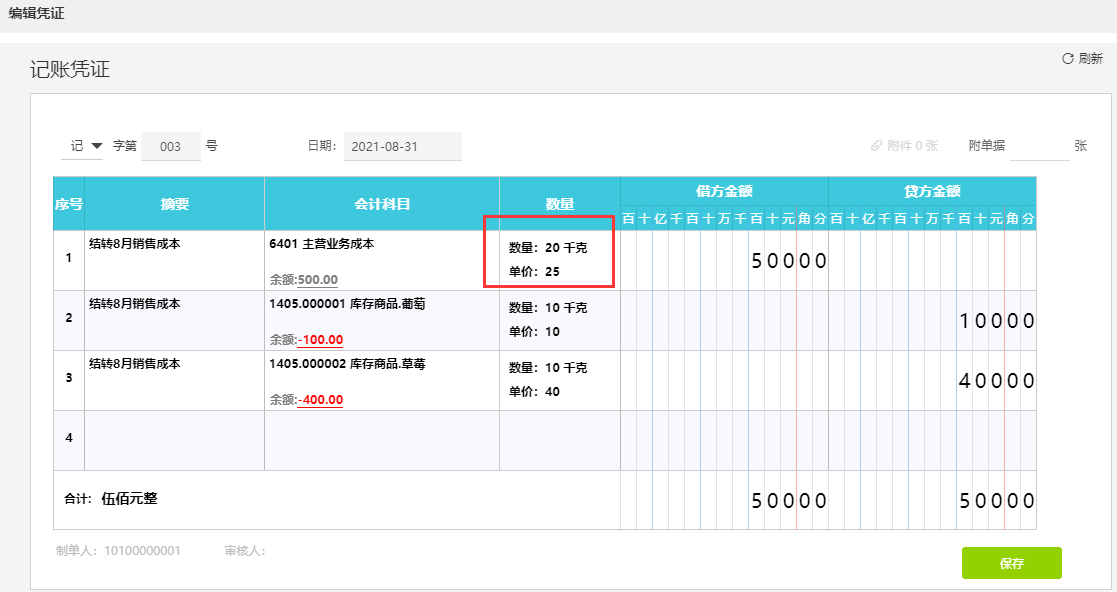Click the attachment paperclip icon

point(876,145)
